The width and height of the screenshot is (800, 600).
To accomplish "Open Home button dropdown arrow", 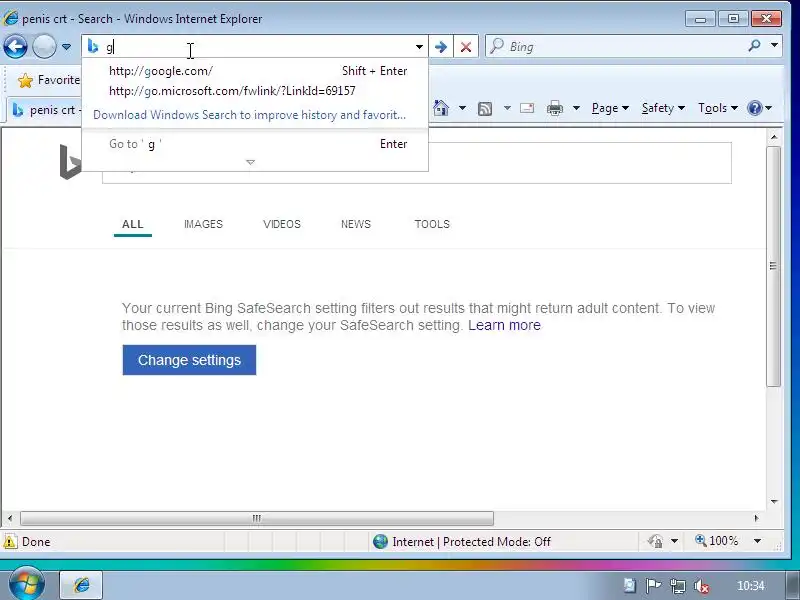I will click(x=462, y=108).
